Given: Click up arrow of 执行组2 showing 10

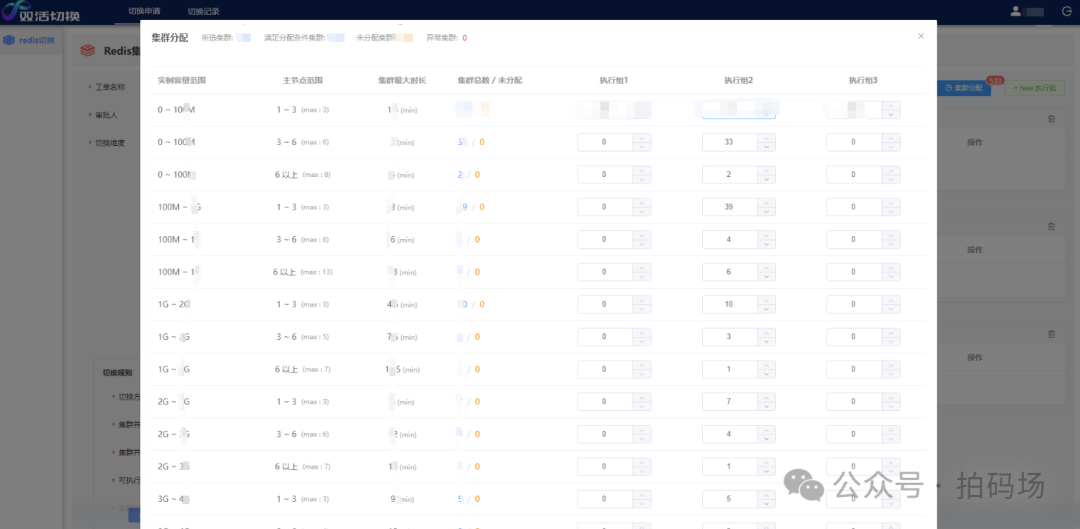Looking at the screenshot, I should [x=767, y=300].
